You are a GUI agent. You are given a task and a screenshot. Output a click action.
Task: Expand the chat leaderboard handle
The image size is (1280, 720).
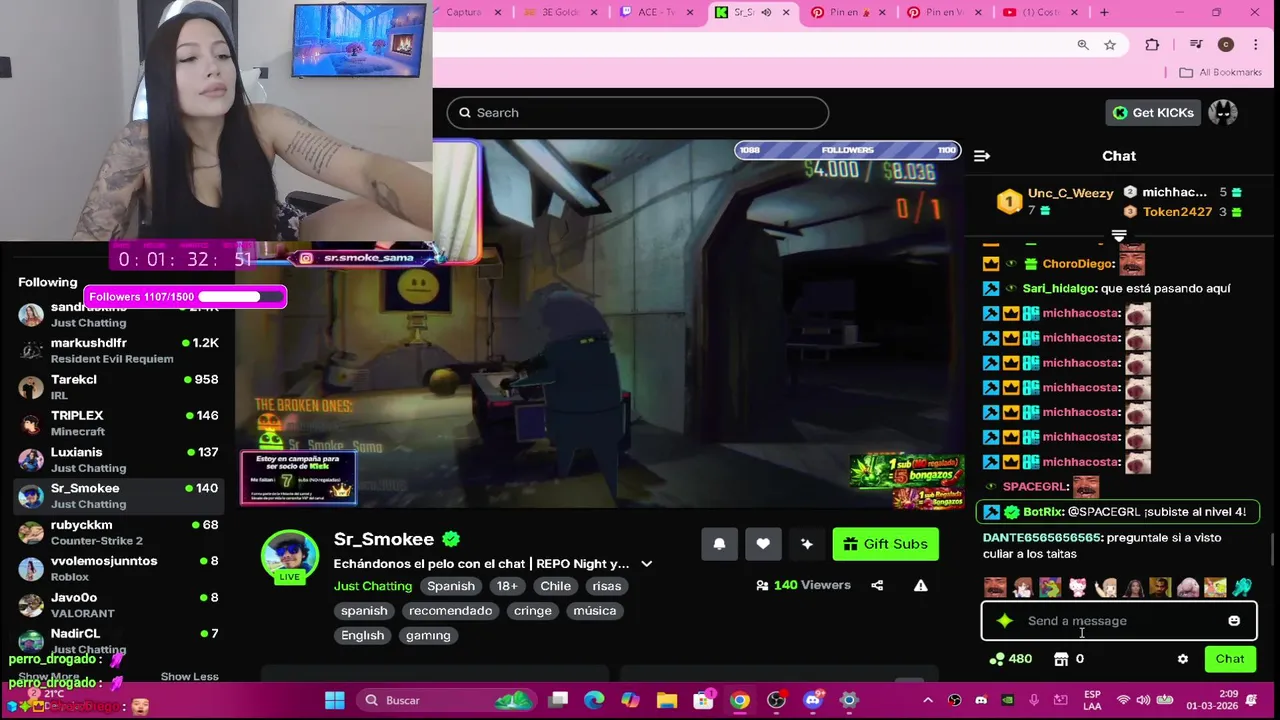(x=1119, y=237)
